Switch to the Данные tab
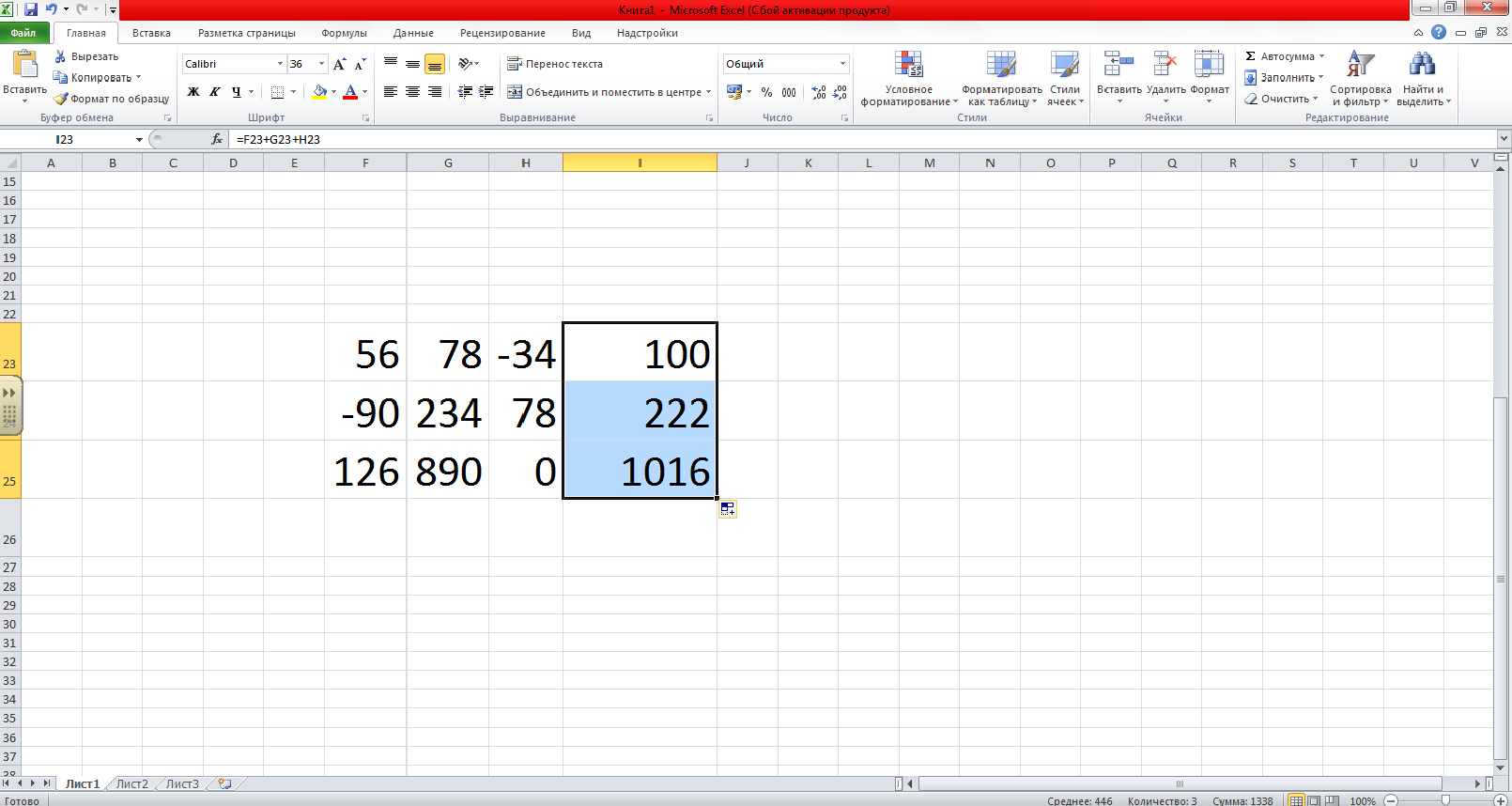The image size is (1512, 806). (x=413, y=33)
